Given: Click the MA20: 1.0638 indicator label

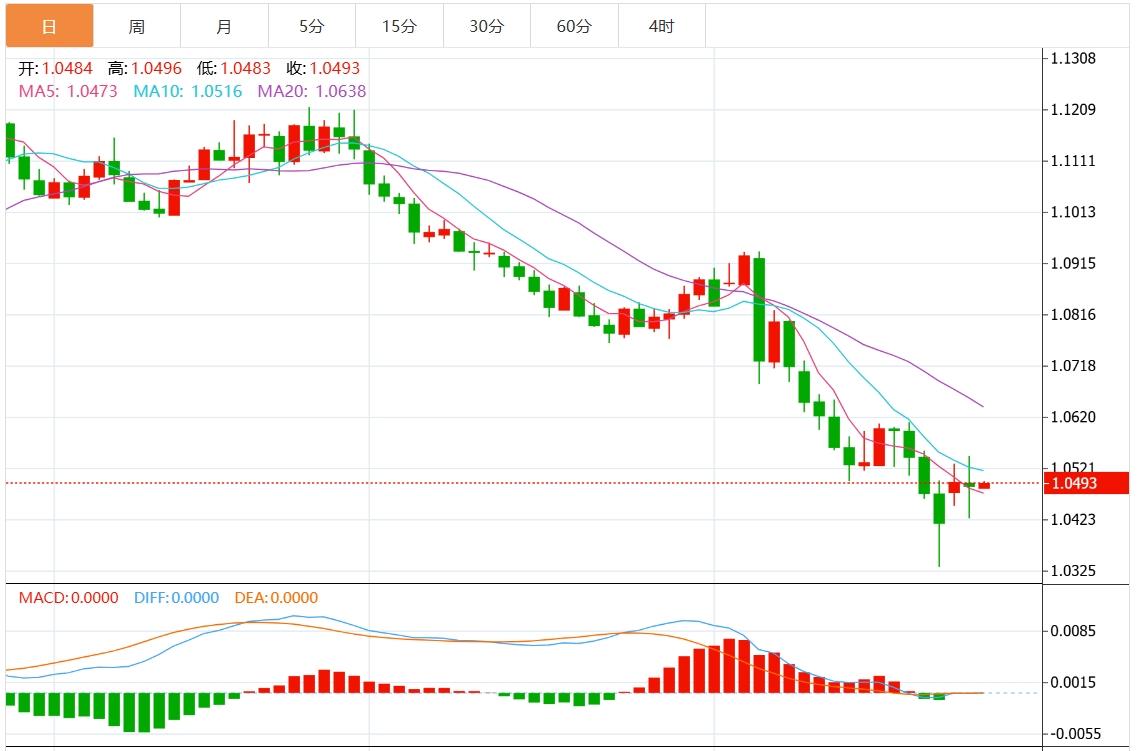Looking at the screenshot, I should click(x=311, y=91).
